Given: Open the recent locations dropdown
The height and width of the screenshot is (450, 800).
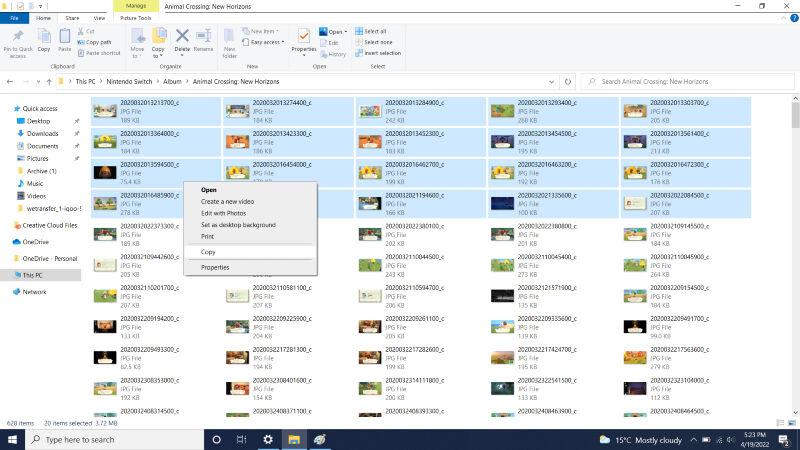Looking at the screenshot, I should [x=38, y=82].
